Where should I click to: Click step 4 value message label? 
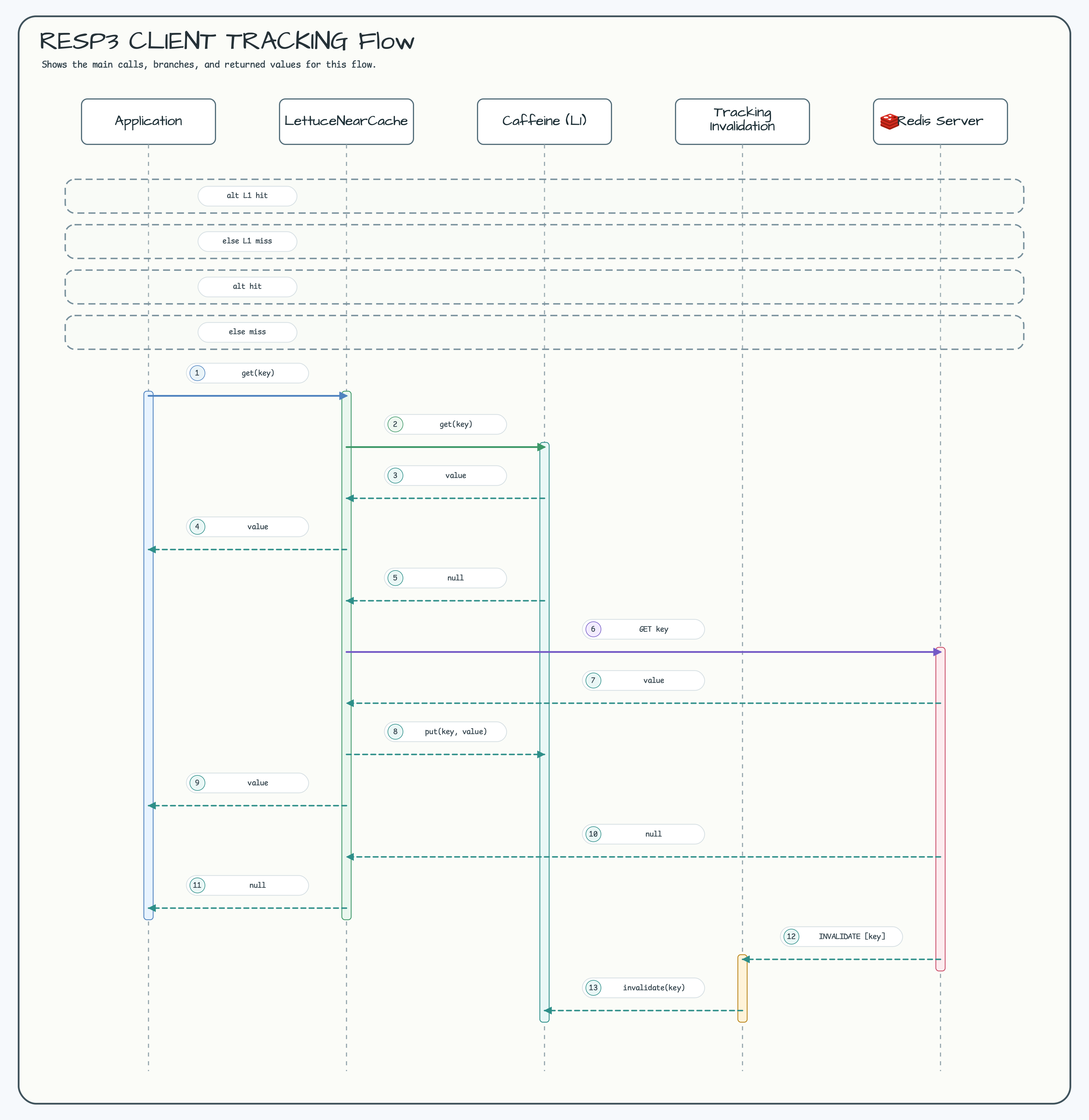[x=247, y=527]
